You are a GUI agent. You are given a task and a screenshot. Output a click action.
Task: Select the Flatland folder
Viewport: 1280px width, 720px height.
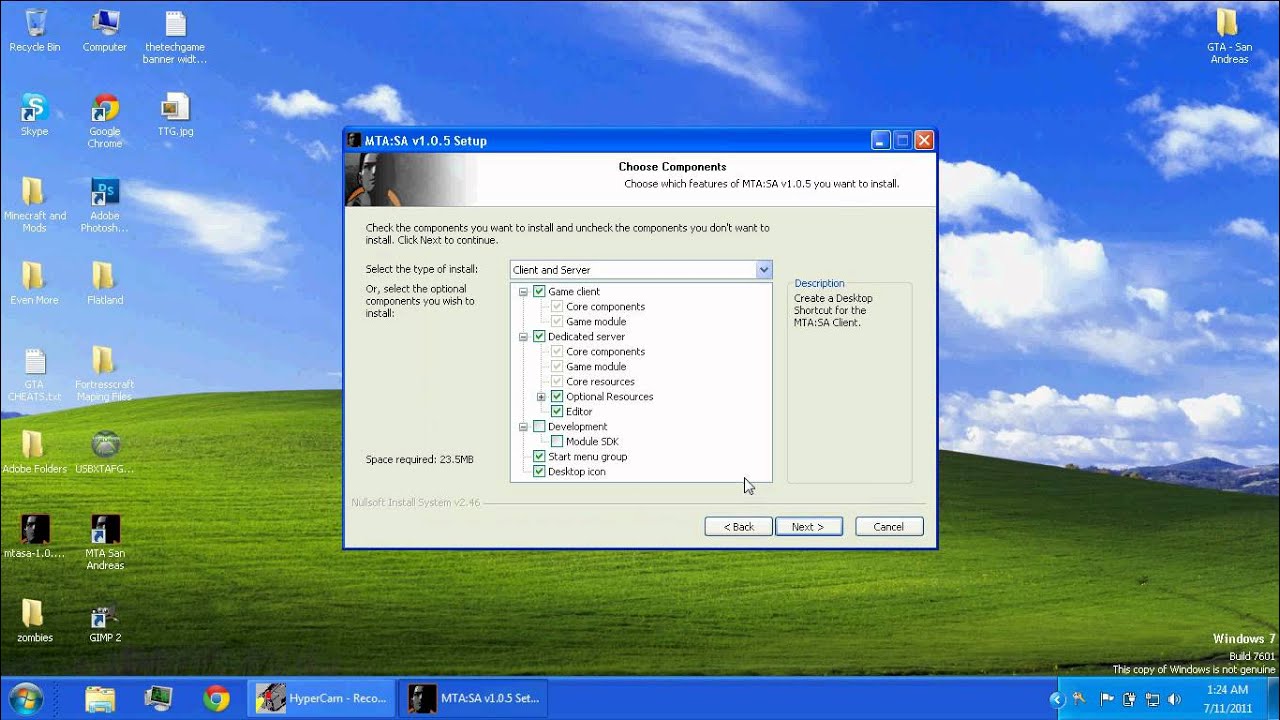[x=105, y=282]
